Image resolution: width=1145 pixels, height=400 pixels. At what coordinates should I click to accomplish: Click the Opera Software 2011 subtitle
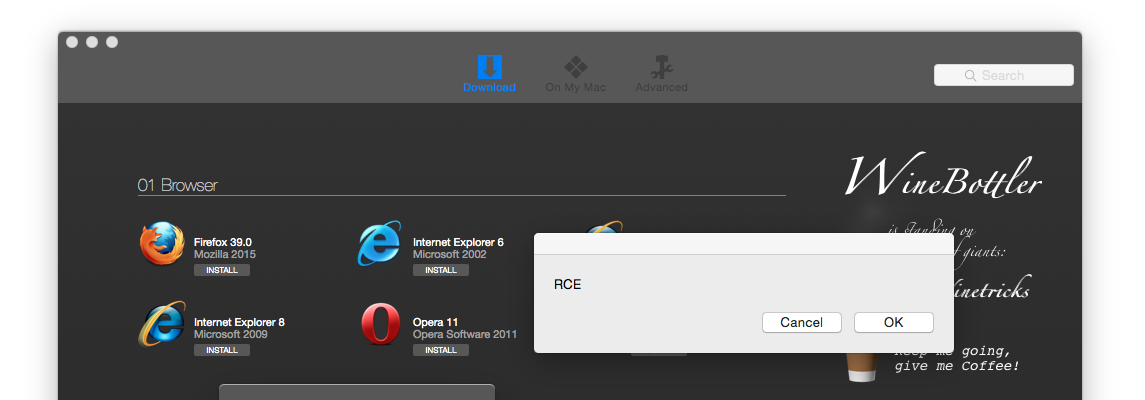pyautogui.click(x=464, y=334)
